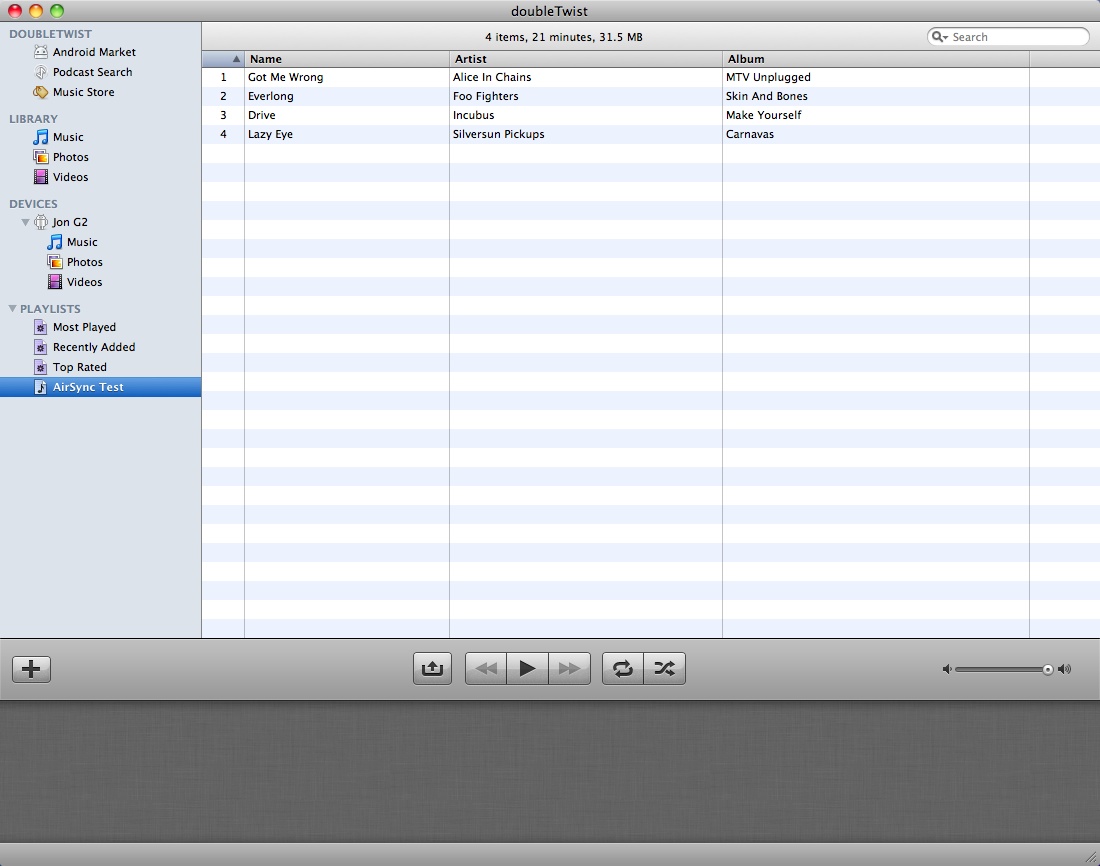This screenshot has height=866, width=1100.
Task: Click the add playlist plus button
Action: pyautogui.click(x=32, y=669)
